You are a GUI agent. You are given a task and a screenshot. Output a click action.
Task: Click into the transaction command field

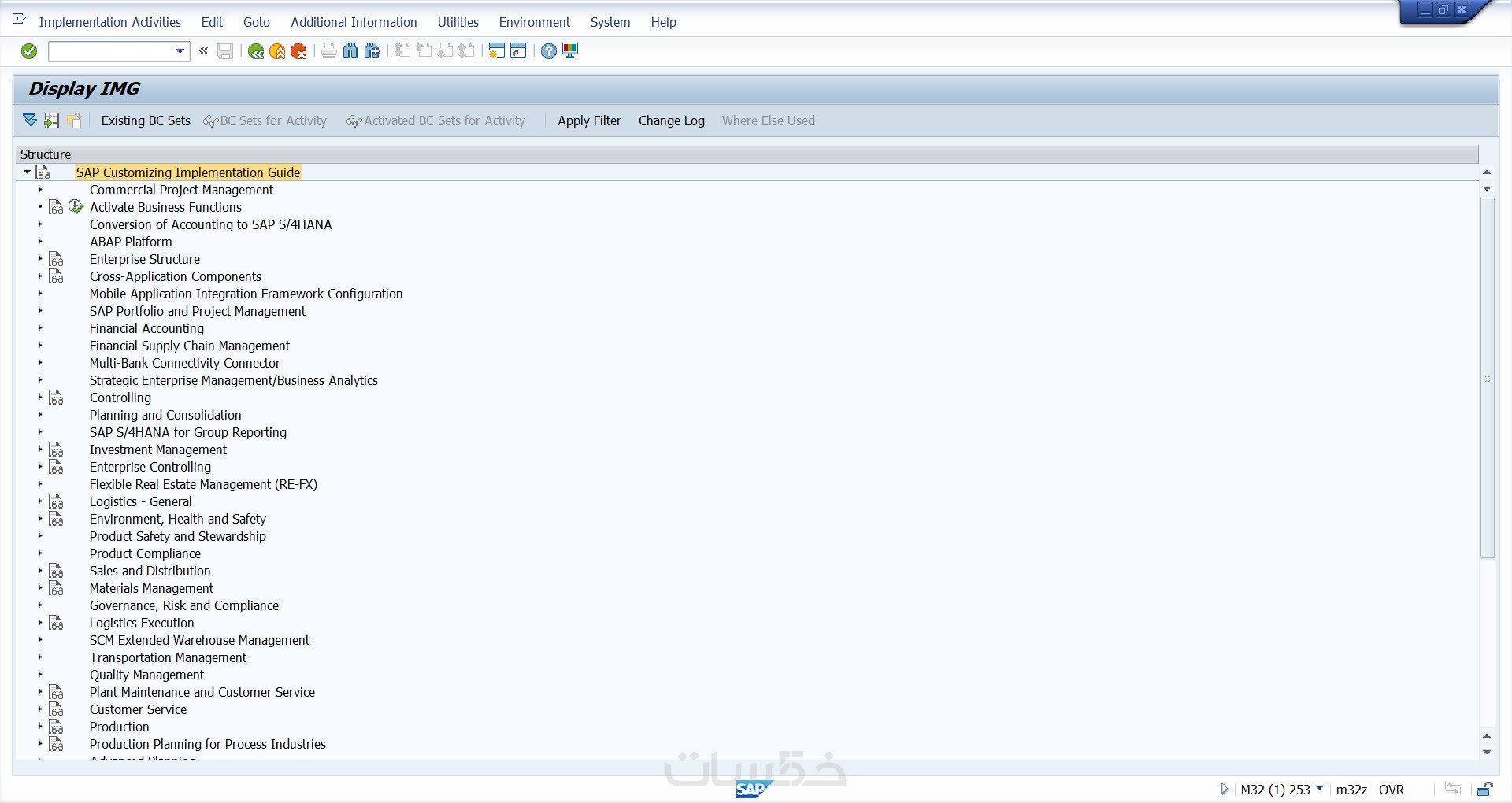point(111,51)
